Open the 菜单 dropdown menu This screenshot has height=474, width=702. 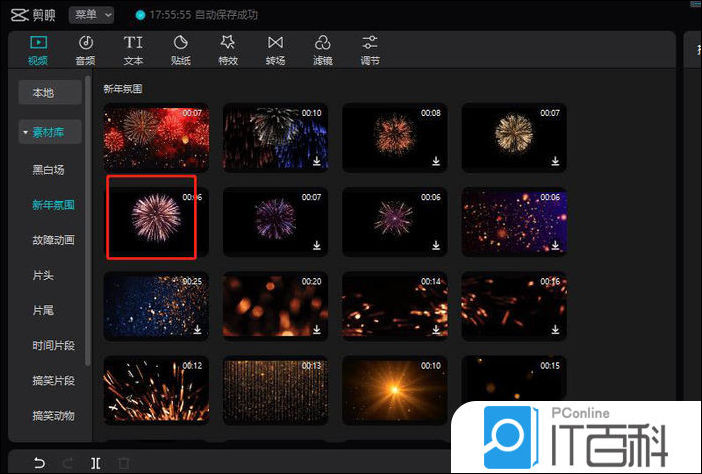(x=91, y=15)
